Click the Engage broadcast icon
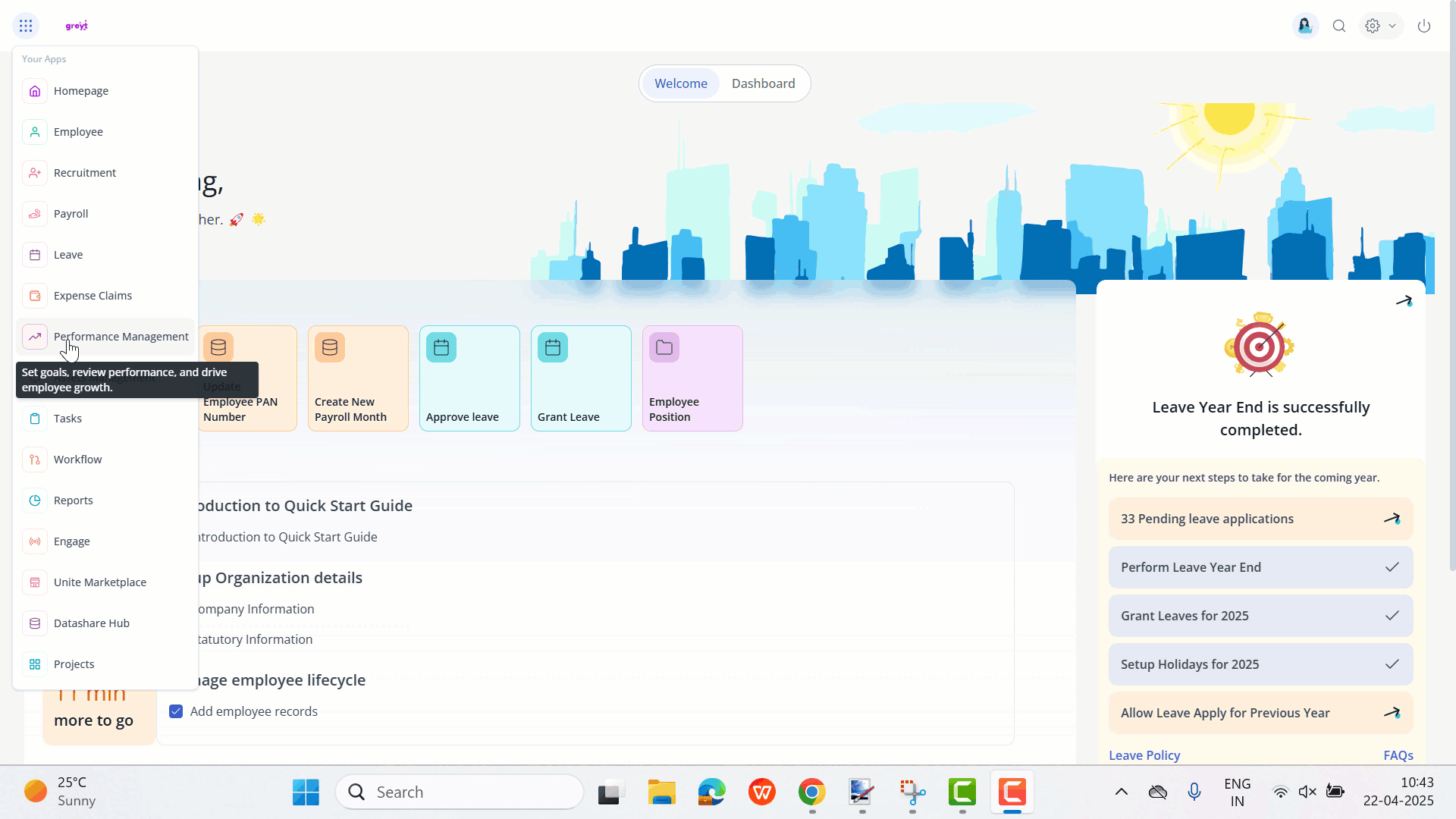The height and width of the screenshot is (819, 1456). pos(35,541)
